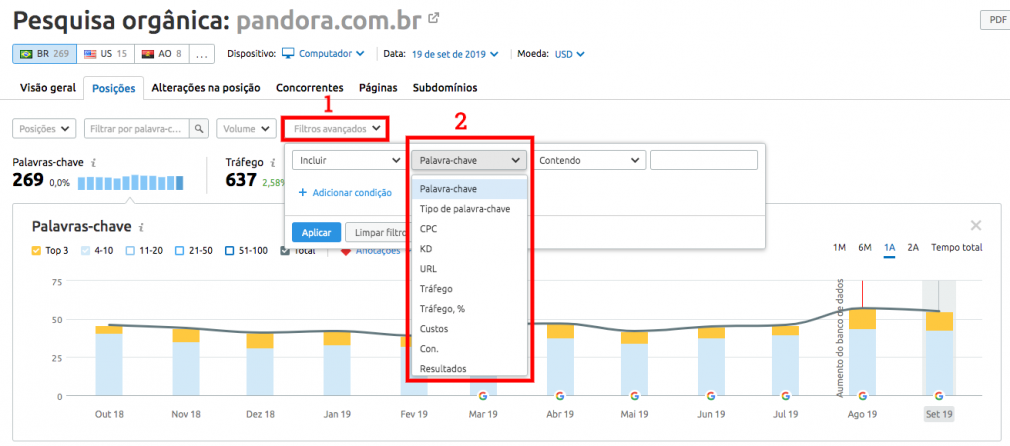
Task: Select Tipo de palavra-chave option
Action: point(470,209)
